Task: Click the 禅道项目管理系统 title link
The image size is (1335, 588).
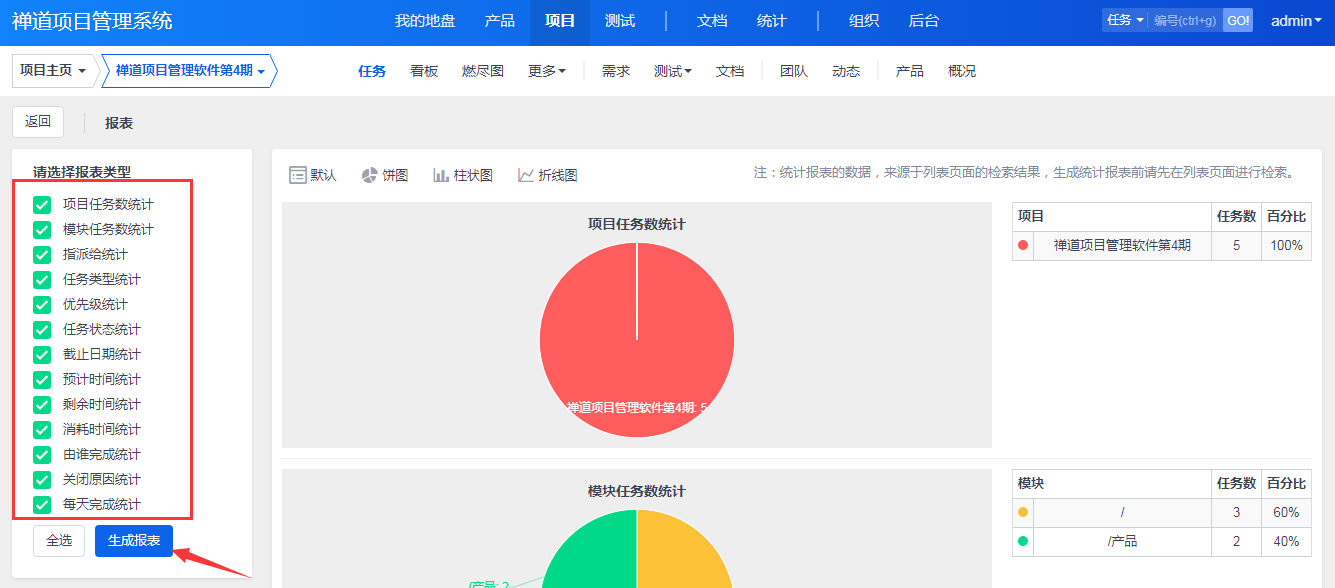Action: 92,21
